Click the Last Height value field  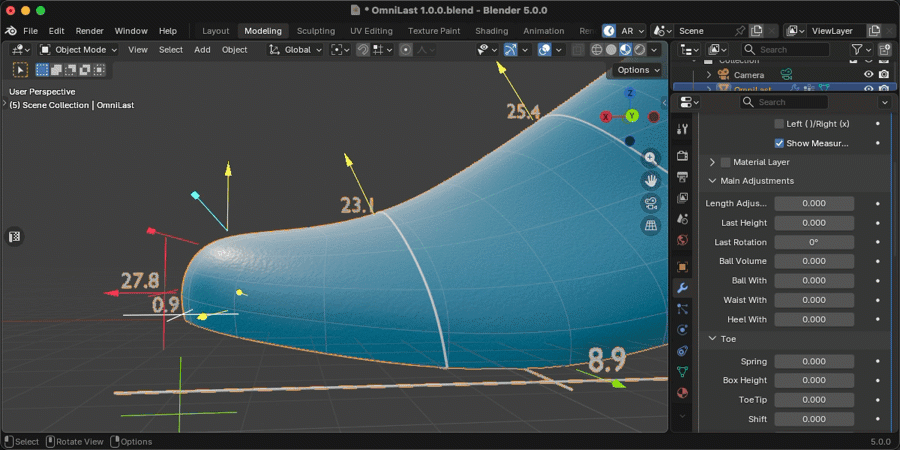(814, 223)
